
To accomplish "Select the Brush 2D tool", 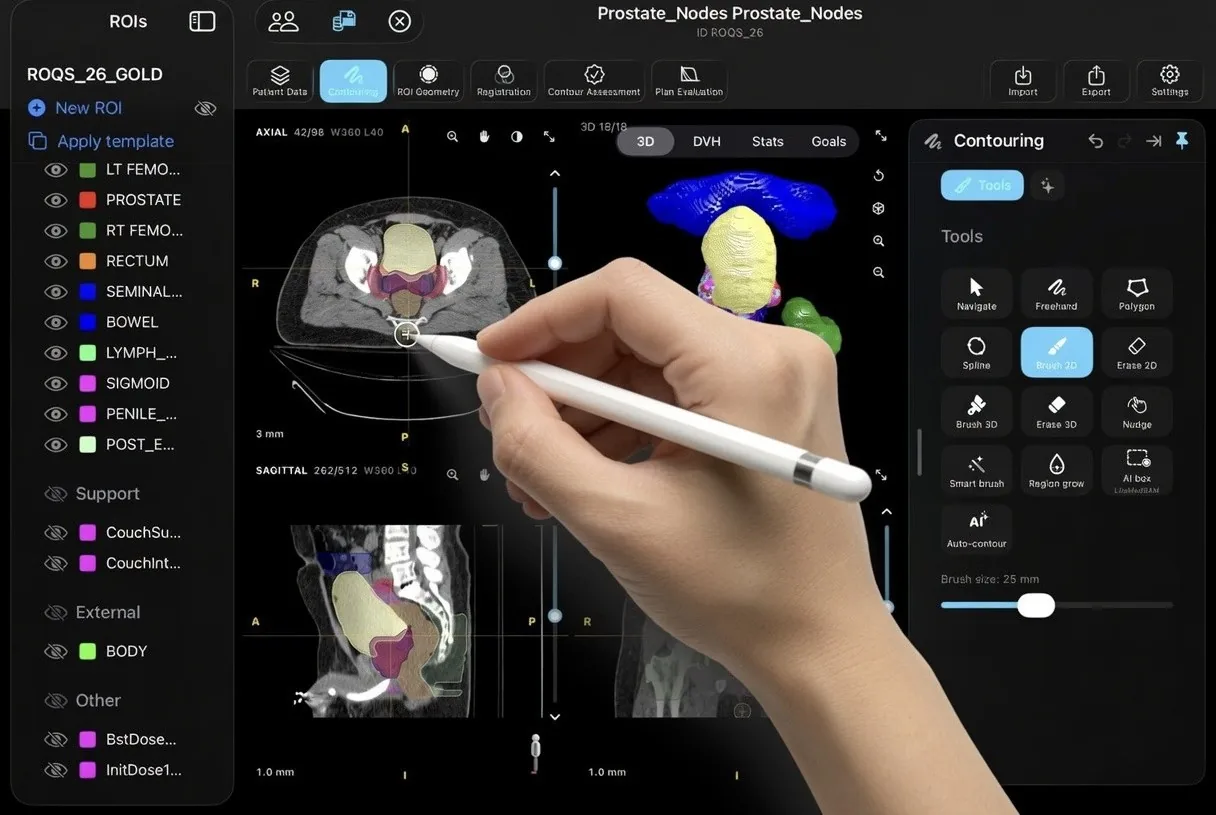I will (x=1056, y=353).
